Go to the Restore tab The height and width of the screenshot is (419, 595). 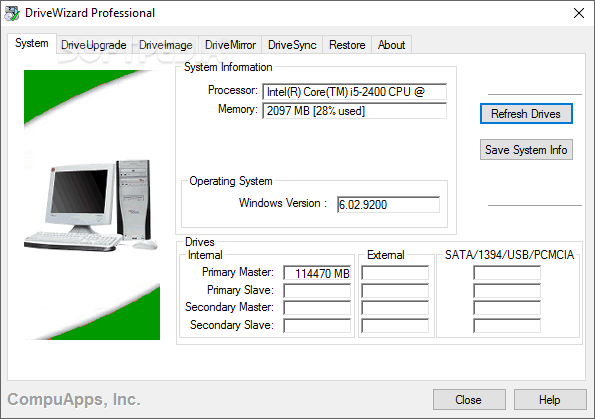[347, 45]
